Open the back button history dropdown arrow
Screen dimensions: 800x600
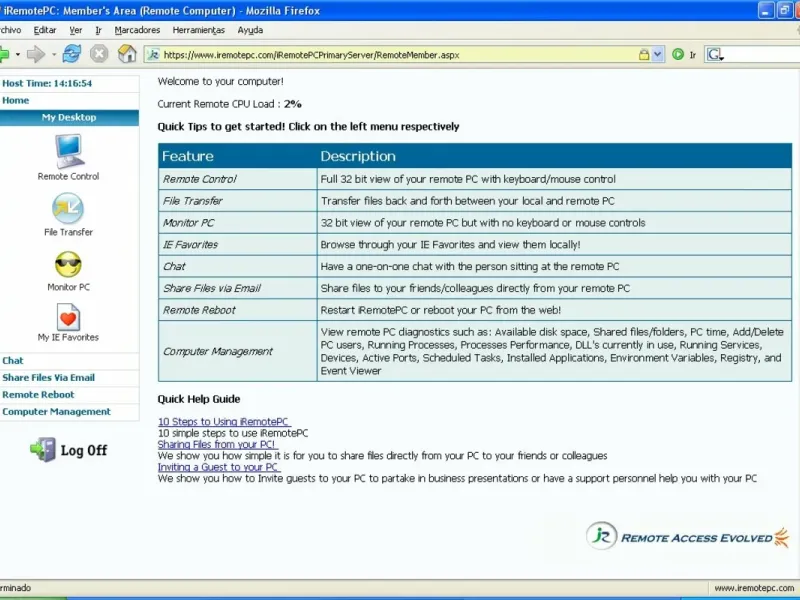17,54
